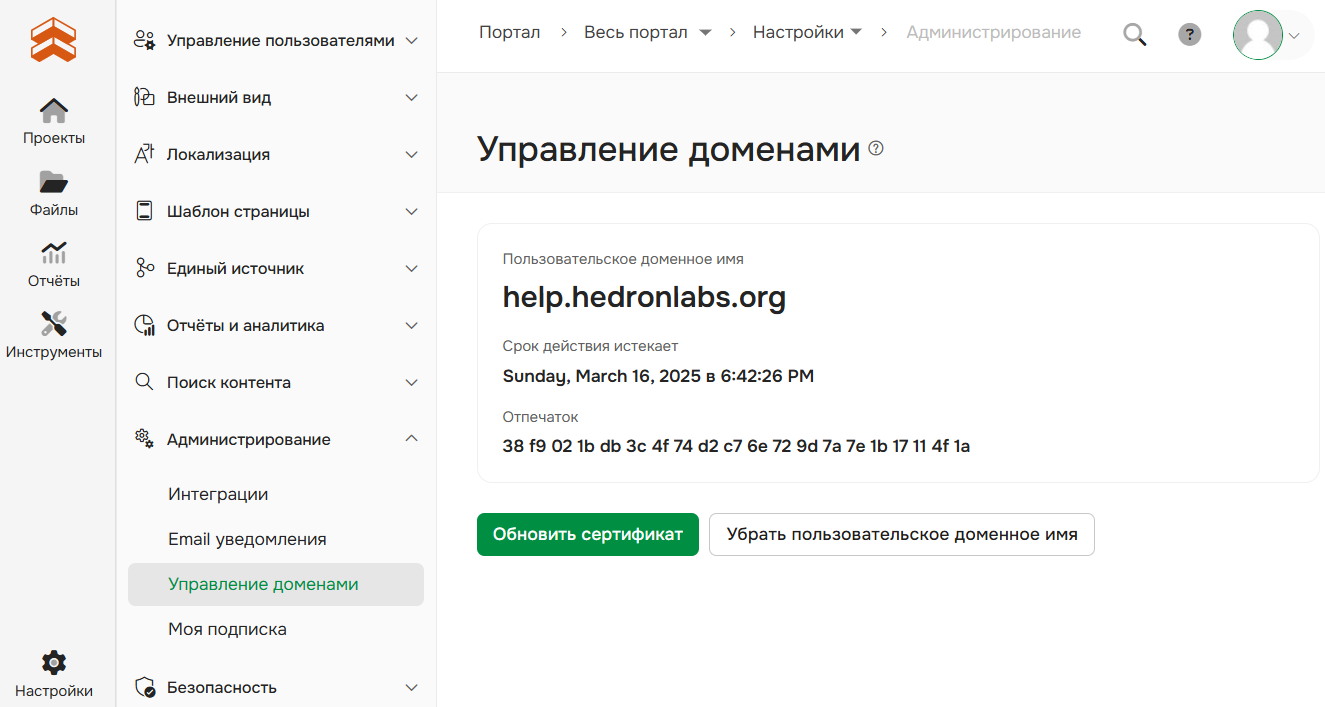Open the user avatar menu
The image size is (1325, 707).
(1258, 35)
